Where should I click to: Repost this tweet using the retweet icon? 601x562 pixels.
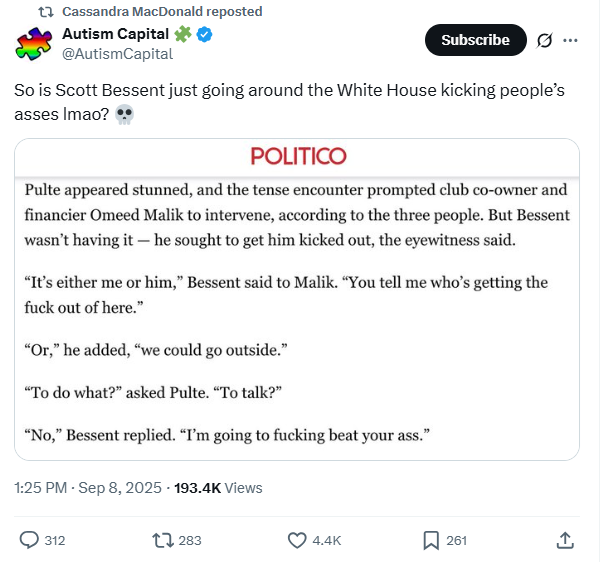160,540
